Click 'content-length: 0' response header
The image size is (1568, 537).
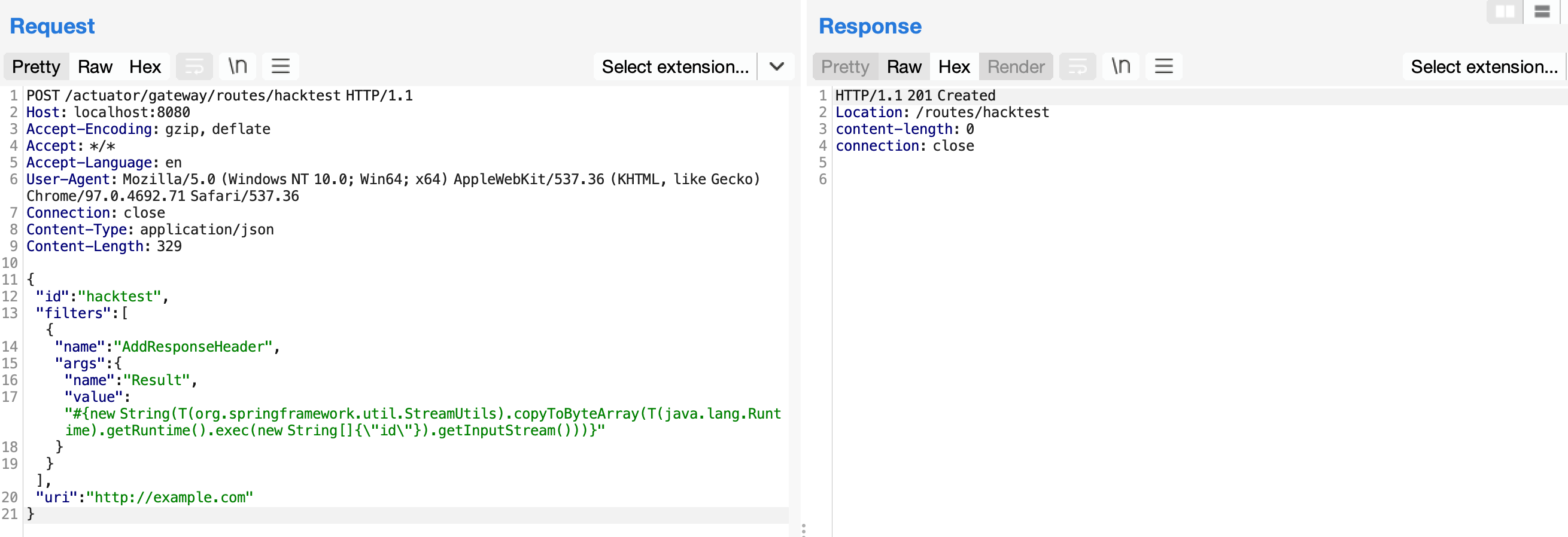pyautogui.click(x=904, y=129)
